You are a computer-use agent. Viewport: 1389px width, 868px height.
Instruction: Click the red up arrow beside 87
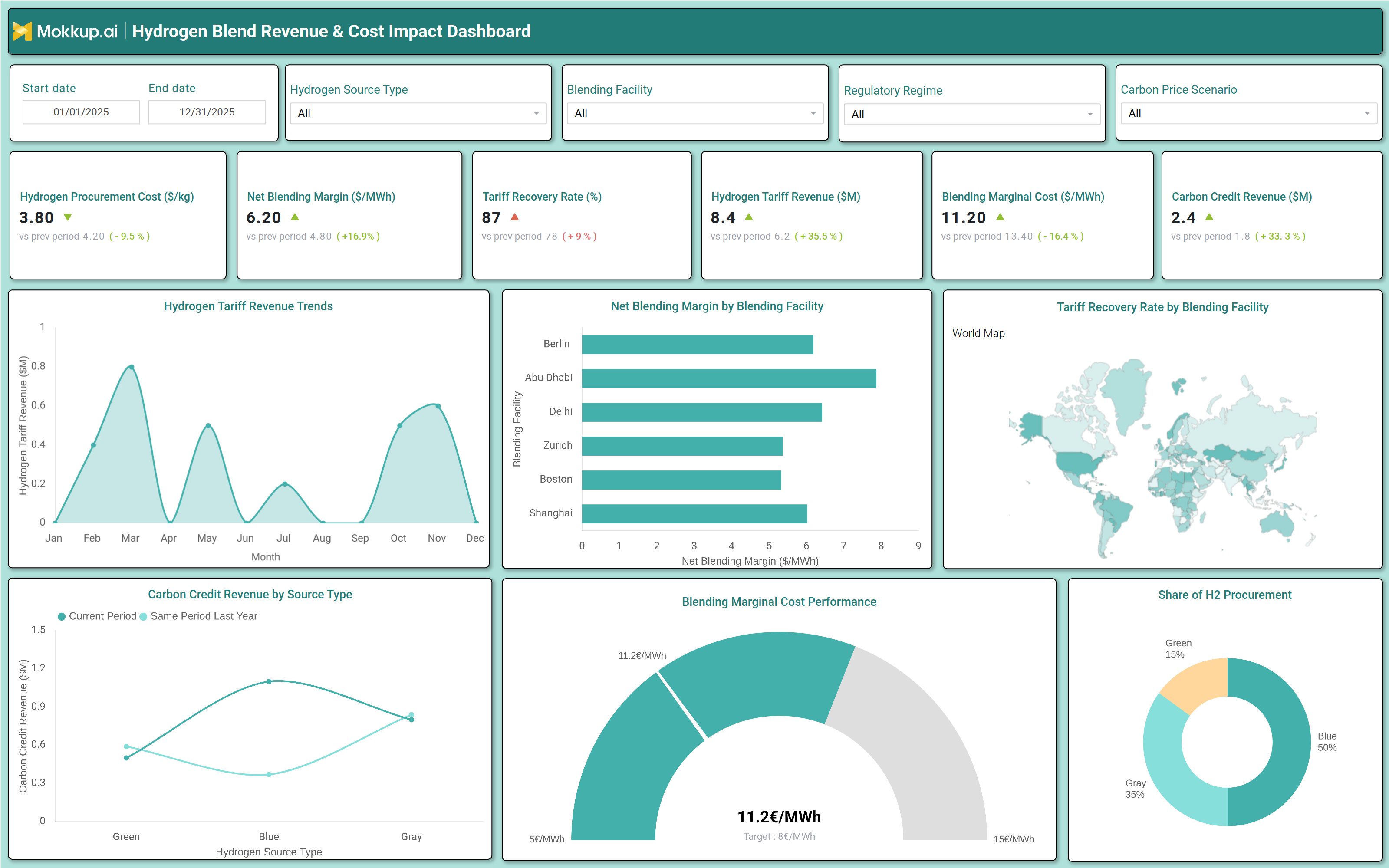point(515,217)
